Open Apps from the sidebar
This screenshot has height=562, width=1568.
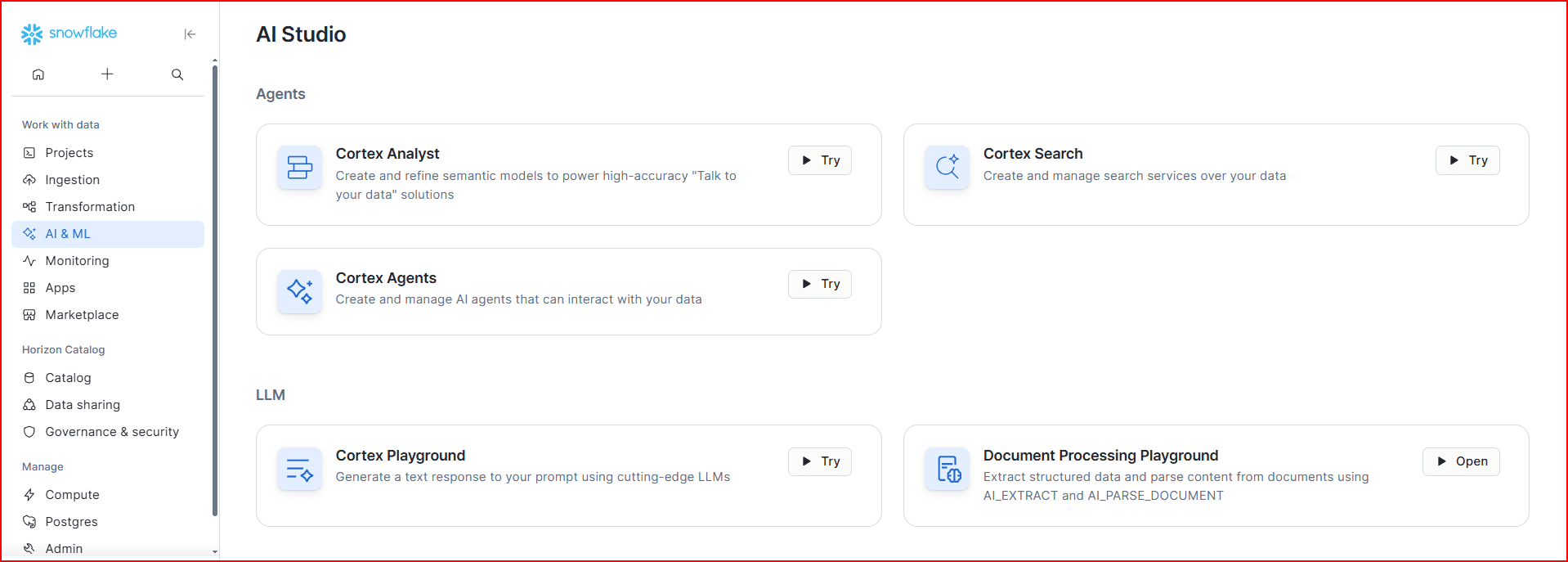(x=108, y=288)
